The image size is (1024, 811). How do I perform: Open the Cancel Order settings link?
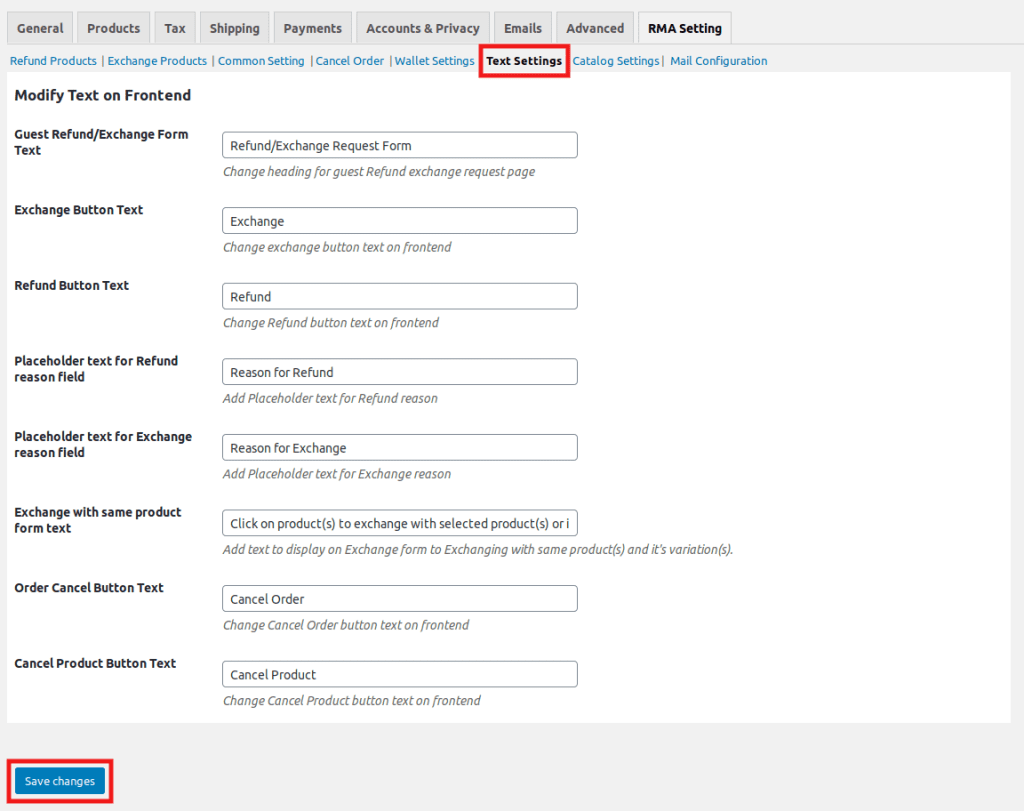349,60
